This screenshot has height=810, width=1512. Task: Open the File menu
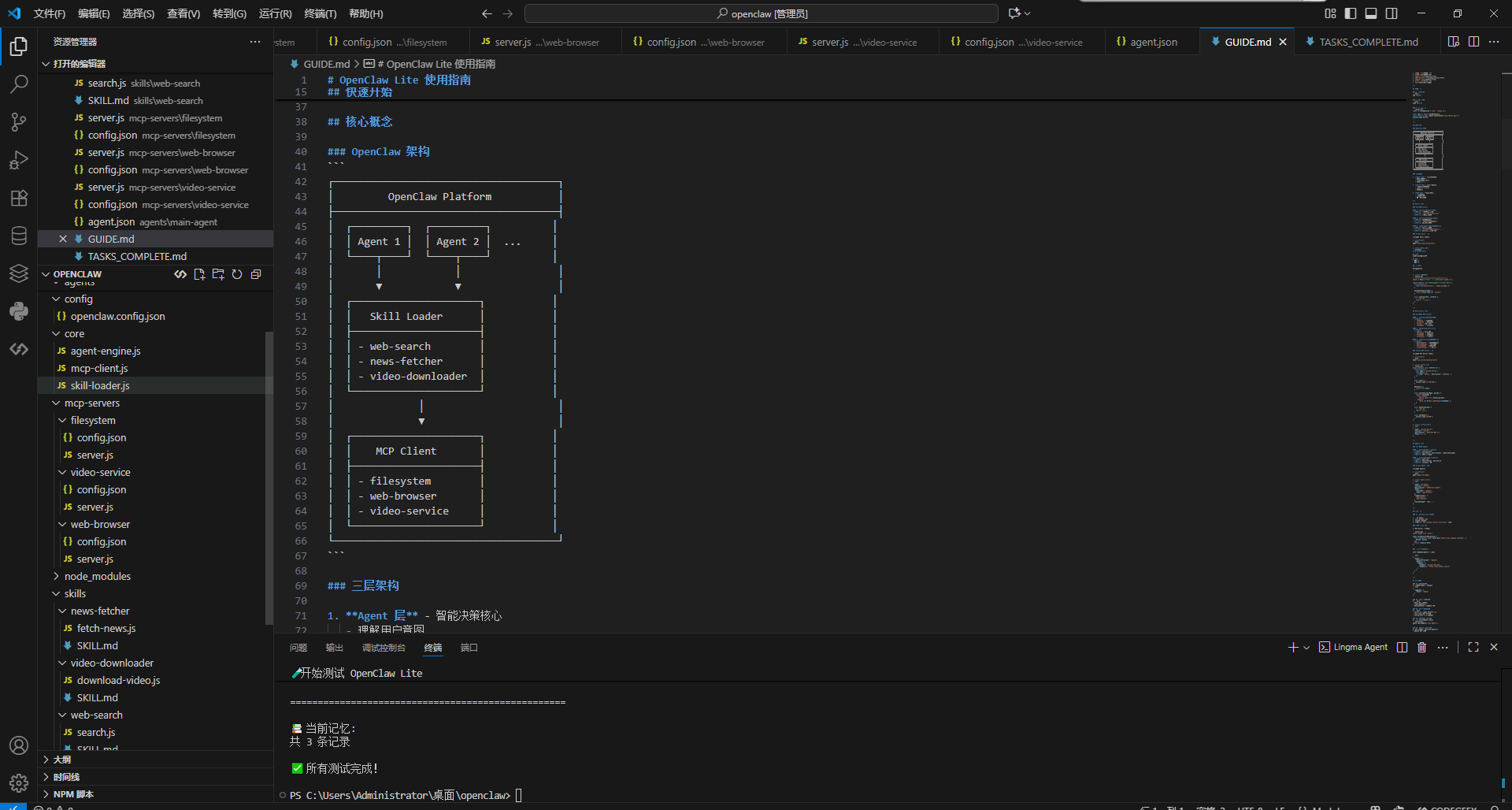tap(50, 13)
